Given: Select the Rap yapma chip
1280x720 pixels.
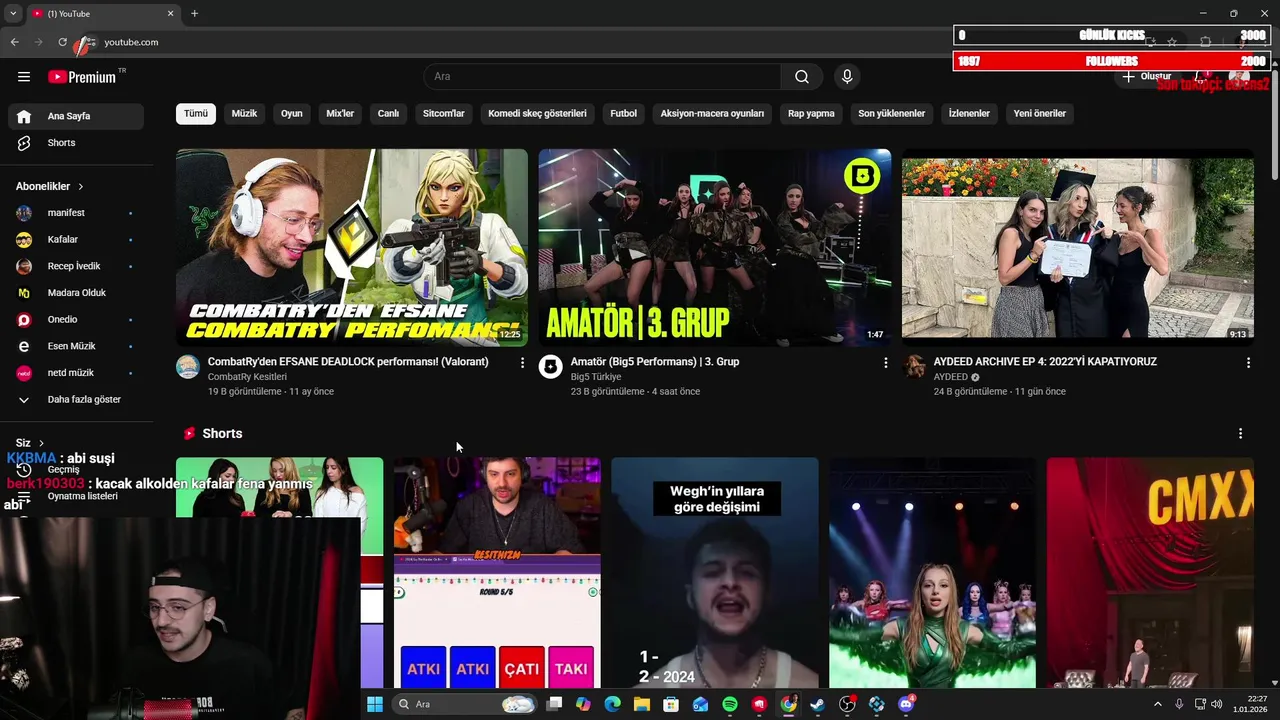Looking at the screenshot, I should (811, 113).
